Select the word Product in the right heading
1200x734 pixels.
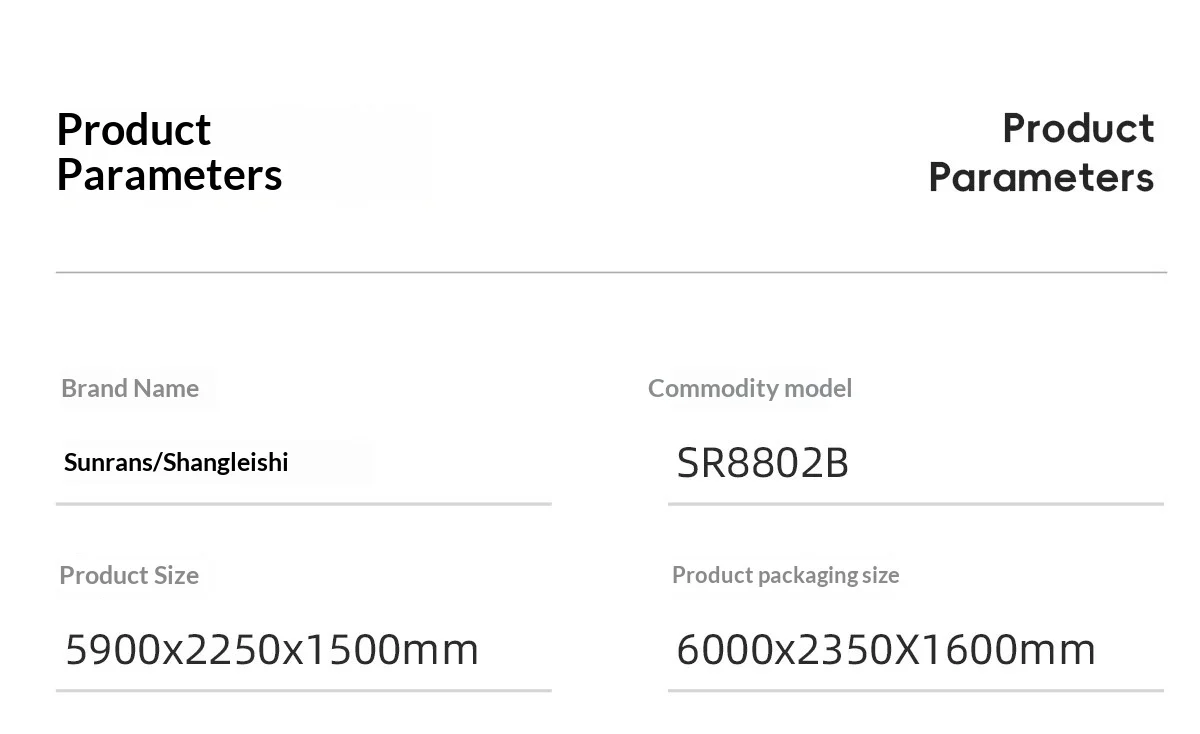(x=1078, y=128)
